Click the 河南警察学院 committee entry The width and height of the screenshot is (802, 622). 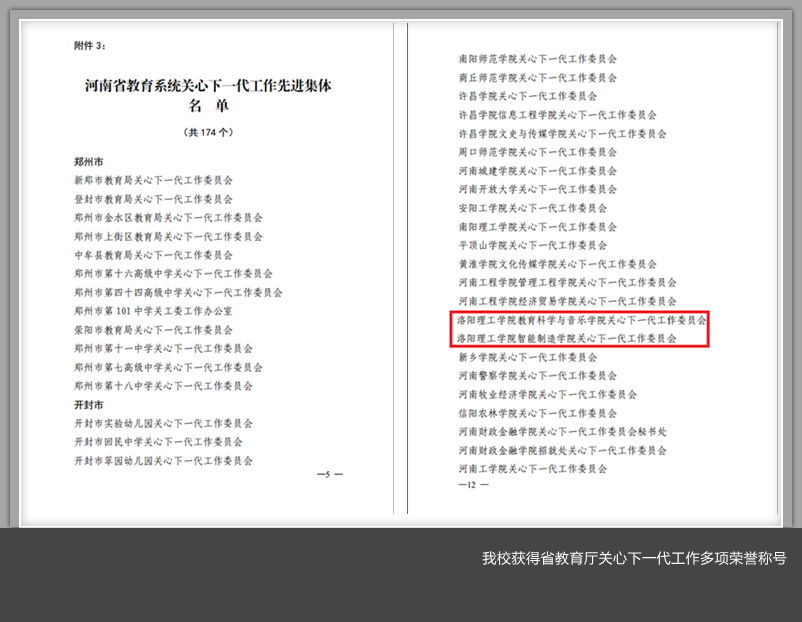pyautogui.click(x=537, y=376)
